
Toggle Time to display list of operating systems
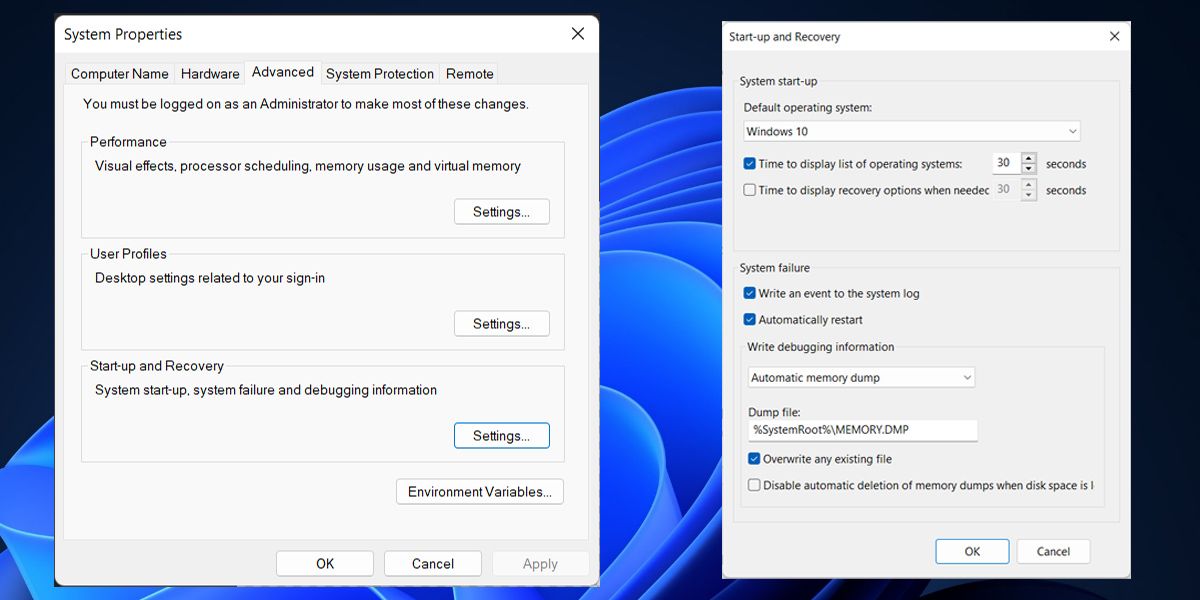[750, 164]
